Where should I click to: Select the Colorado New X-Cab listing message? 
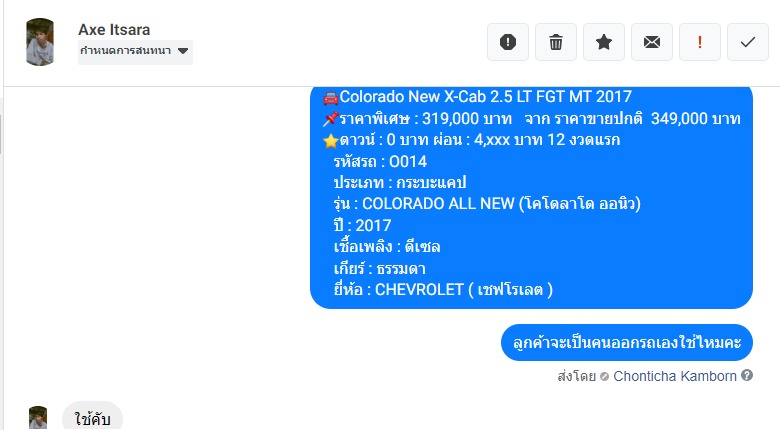pos(531,197)
